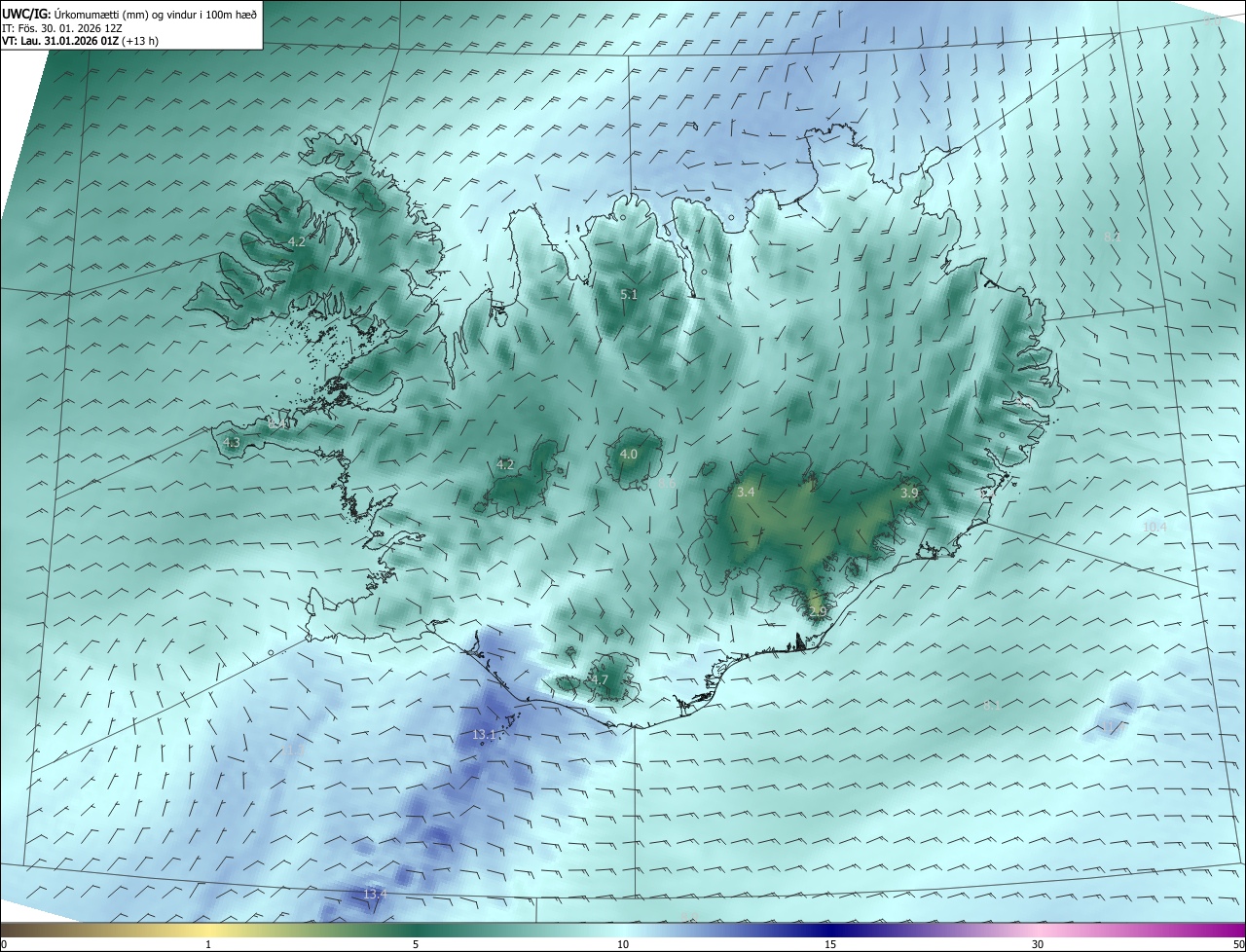Click the 4.0 value on the central glacier
This screenshot has width=1246, height=952.
pyautogui.click(x=629, y=454)
